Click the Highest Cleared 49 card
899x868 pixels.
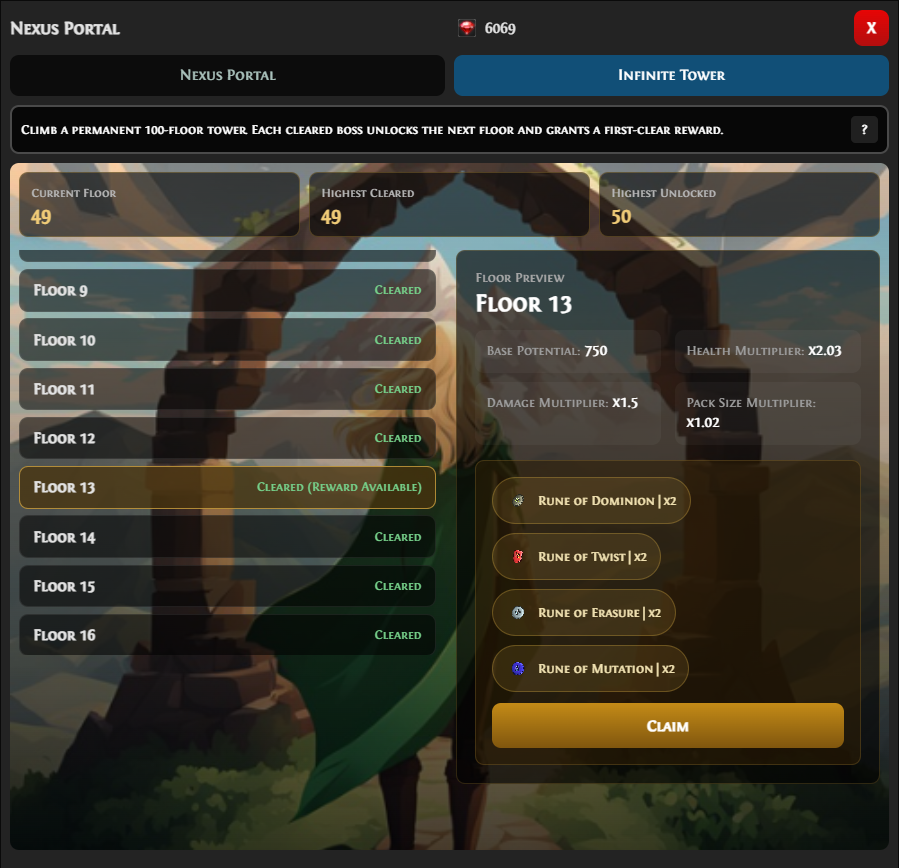pos(450,205)
